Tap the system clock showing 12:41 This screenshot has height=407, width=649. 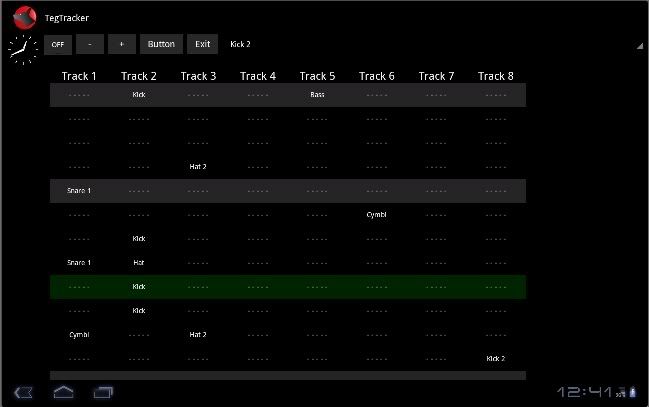coord(586,391)
